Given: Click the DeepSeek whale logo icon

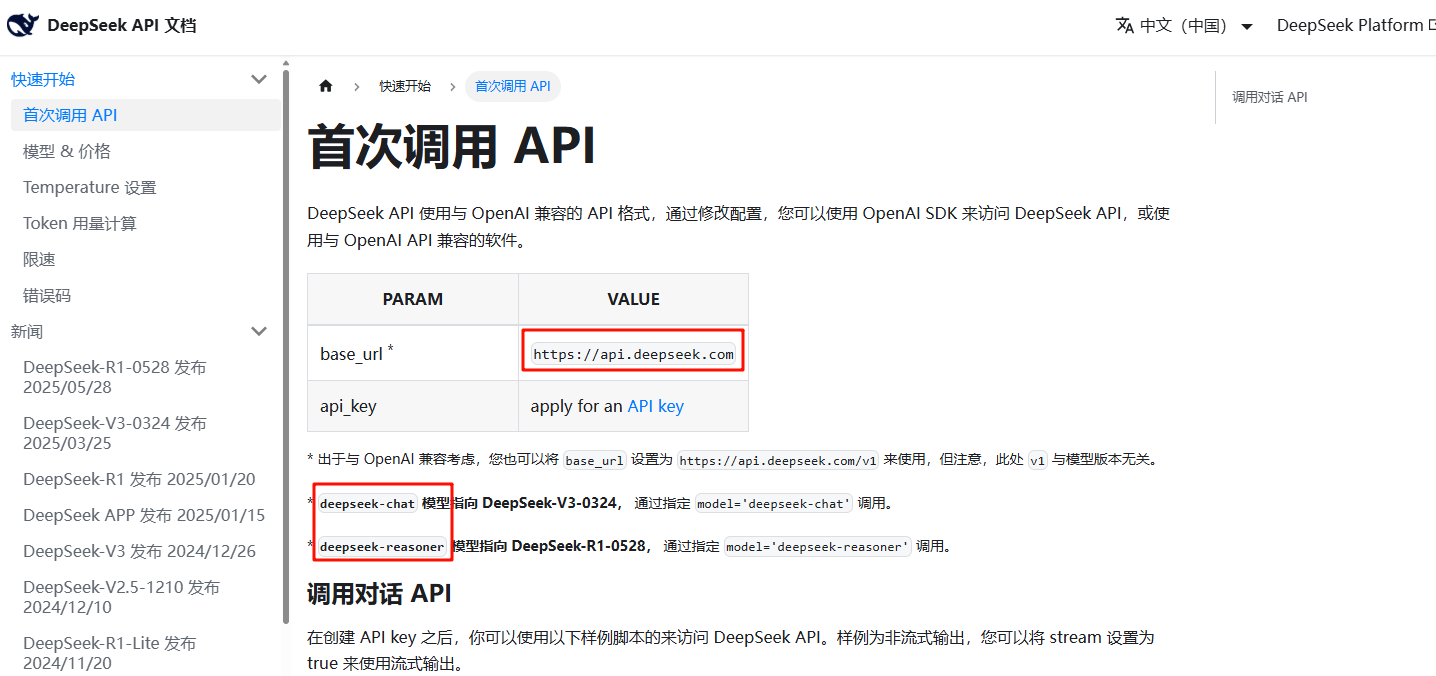Looking at the screenshot, I should tap(23, 25).
